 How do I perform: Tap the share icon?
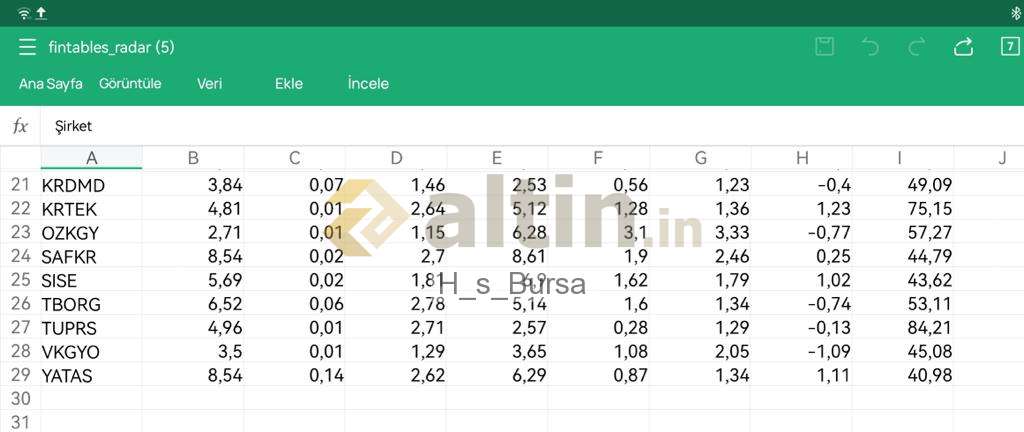pyautogui.click(x=963, y=47)
